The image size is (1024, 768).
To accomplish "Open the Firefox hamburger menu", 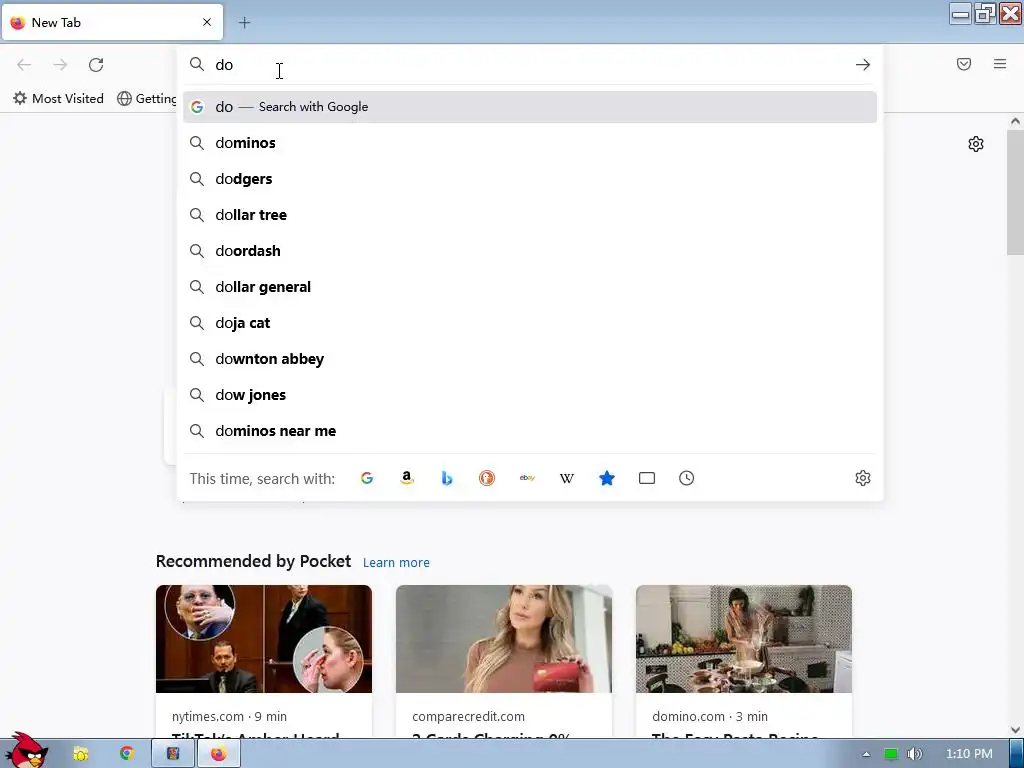I will pos(1000,64).
